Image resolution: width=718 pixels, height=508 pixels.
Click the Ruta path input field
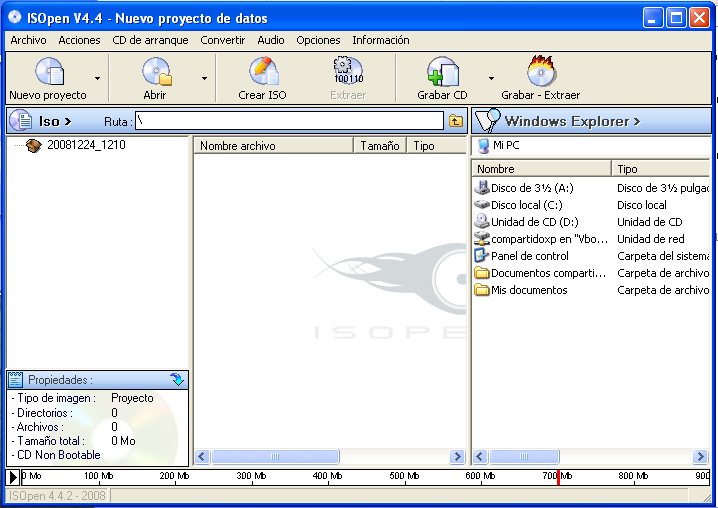[x=289, y=121]
